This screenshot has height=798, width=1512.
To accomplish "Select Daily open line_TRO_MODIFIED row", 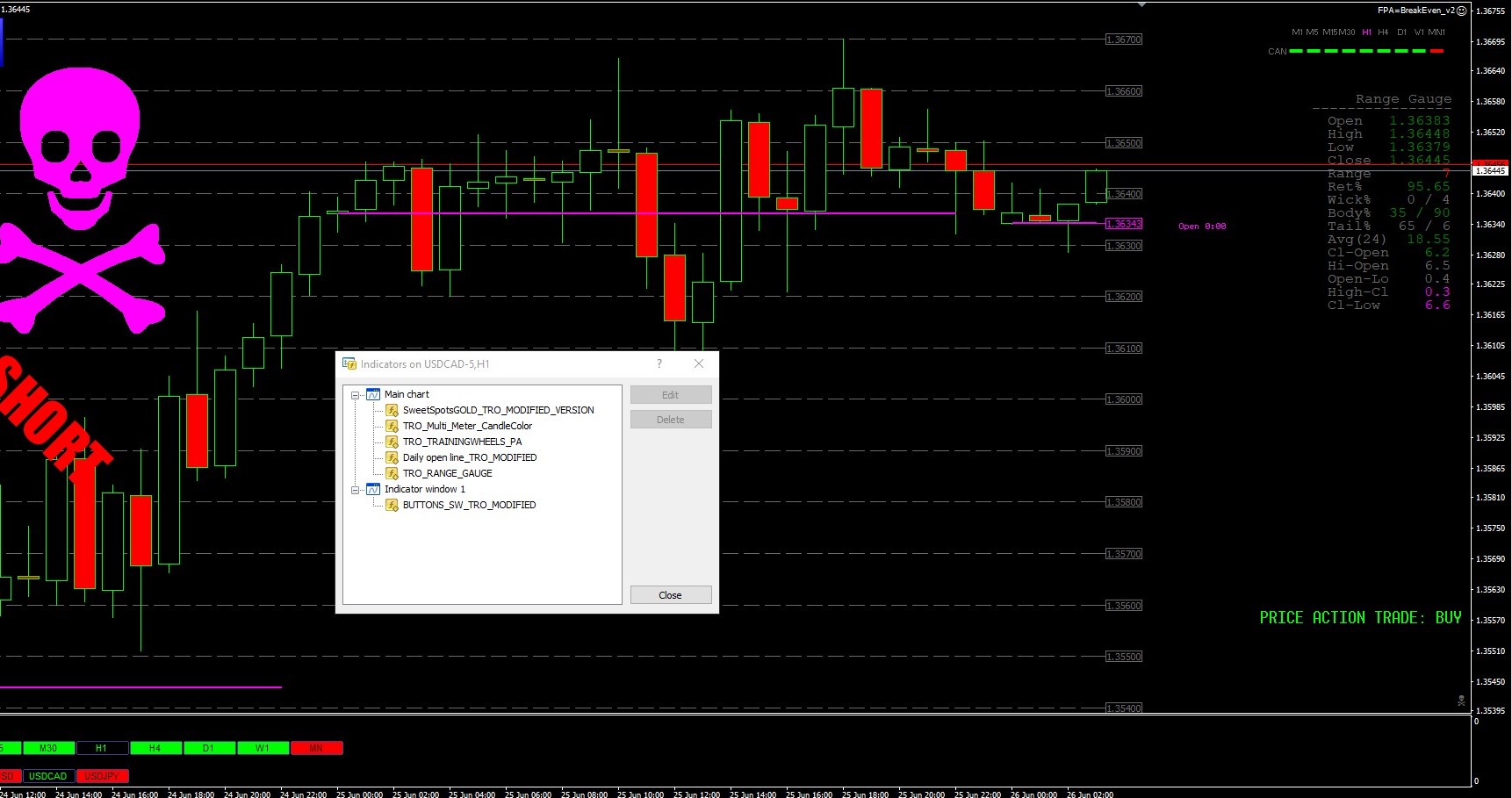I will point(469,457).
